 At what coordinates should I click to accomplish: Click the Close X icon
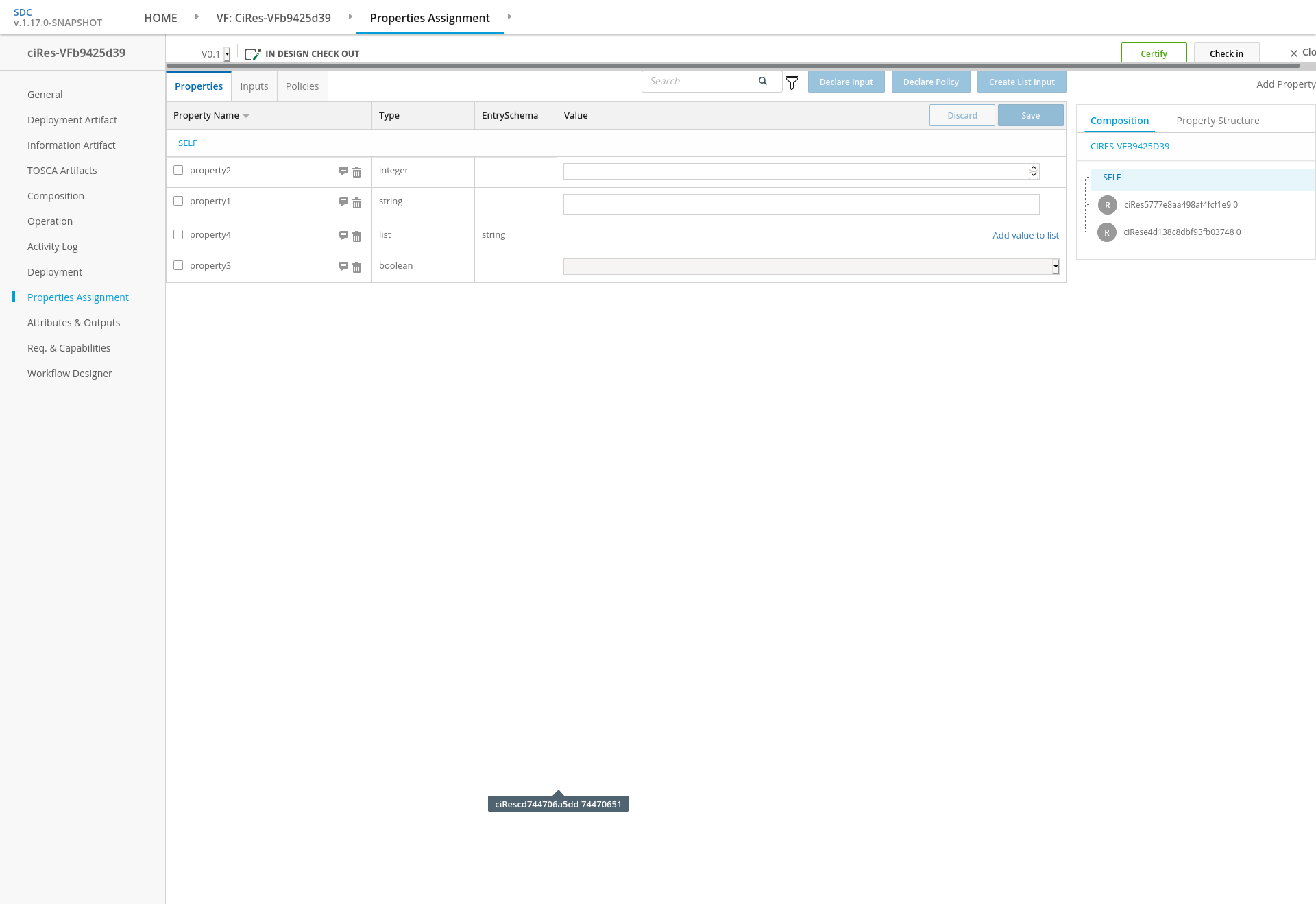pos(1294,53)
